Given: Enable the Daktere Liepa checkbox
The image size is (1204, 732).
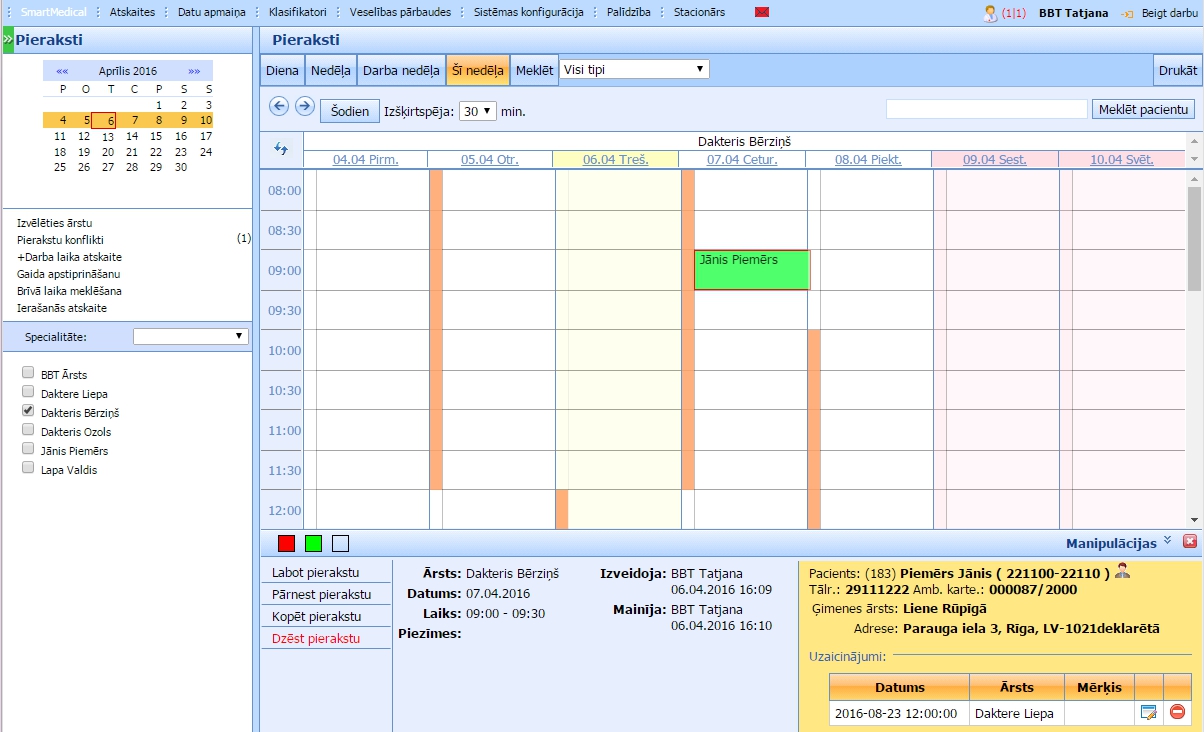Looking at the screenshot, I should click(28, 392).
